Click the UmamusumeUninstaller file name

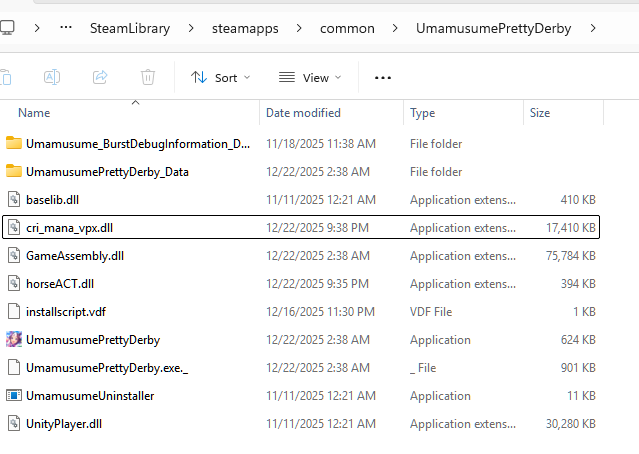coord(90,396)
